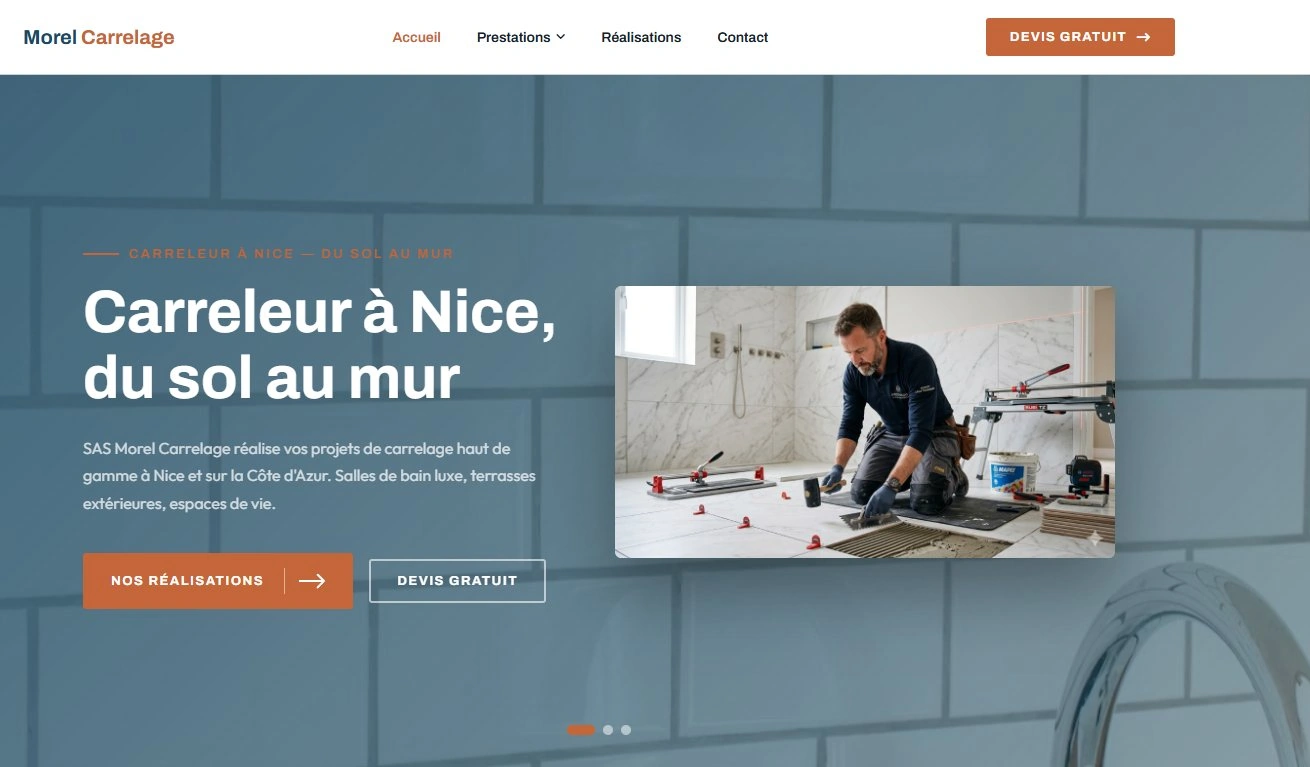Click the Morel Carrelage logo

pos(99,37)
